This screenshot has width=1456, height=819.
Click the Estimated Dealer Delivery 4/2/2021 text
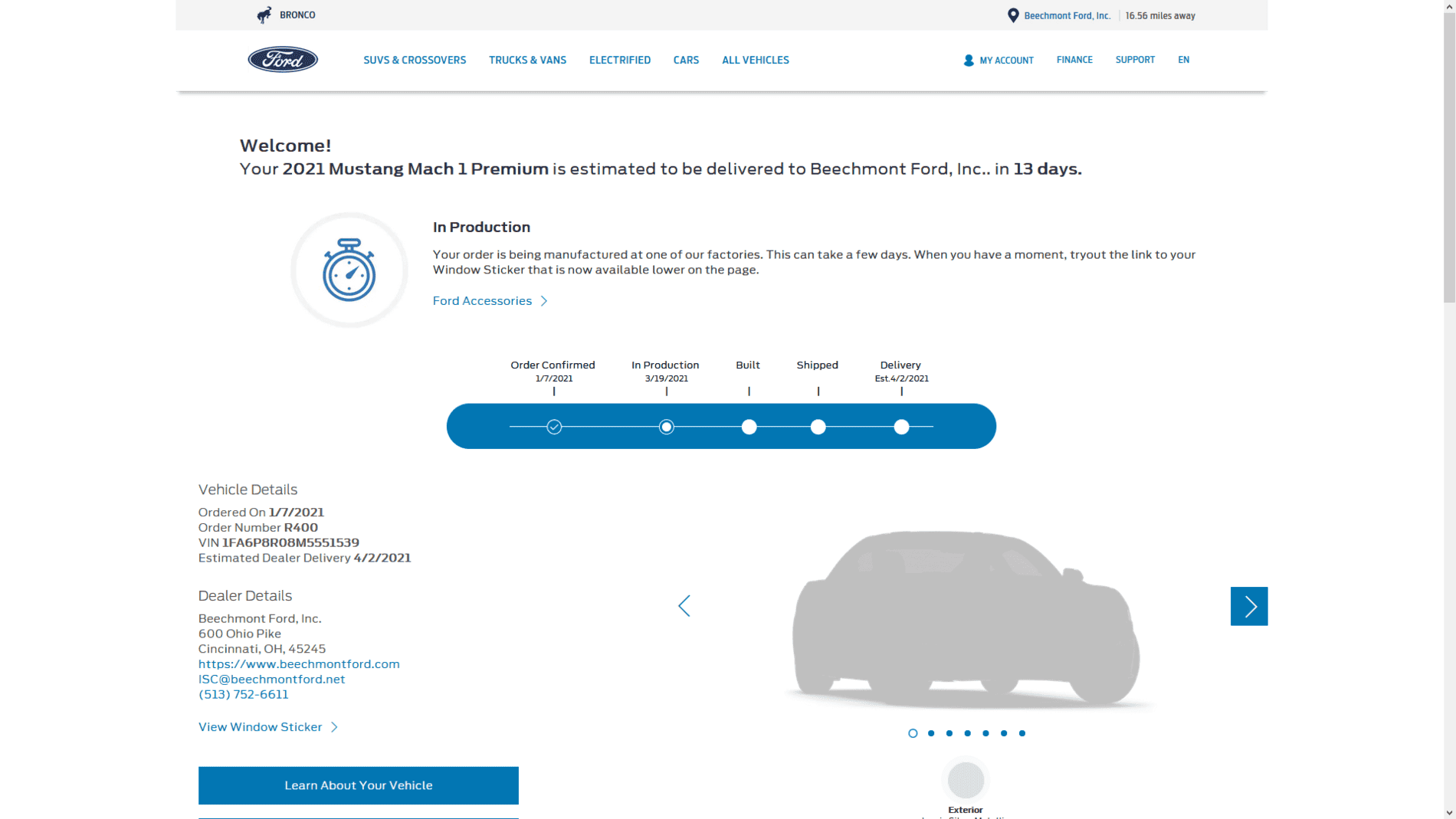point(305,558)
